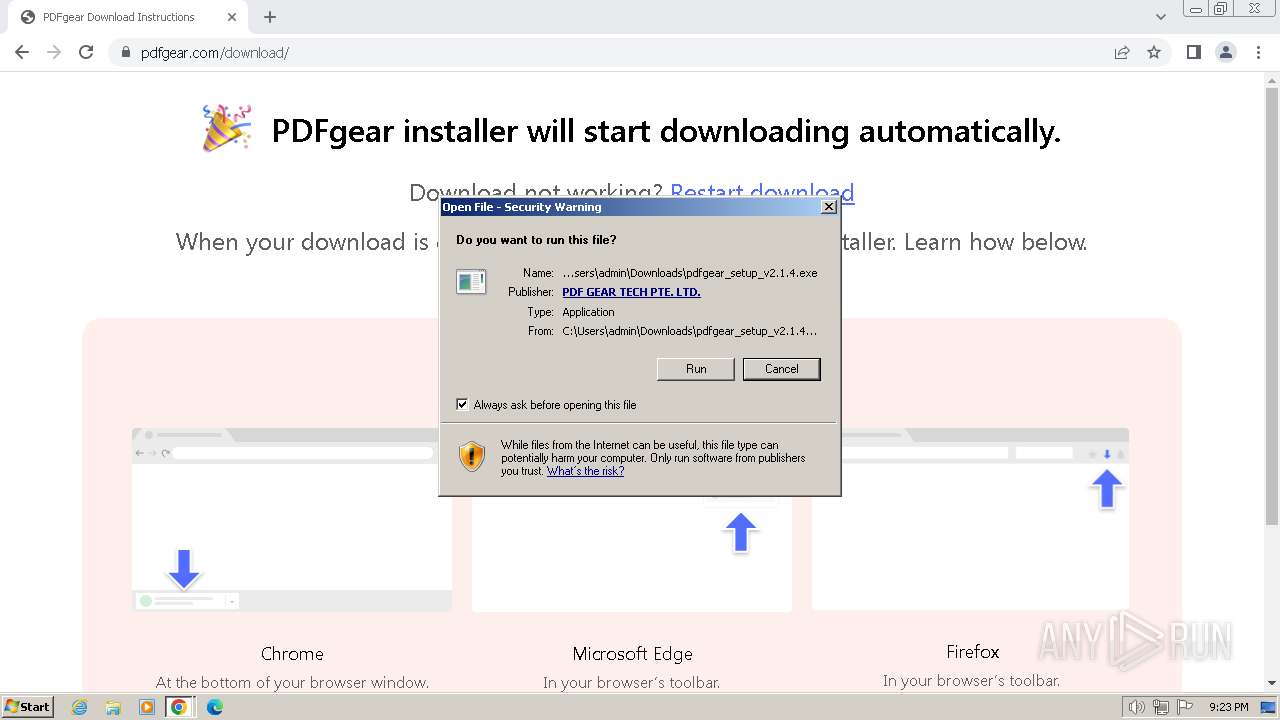Uncheck Always ask before opening this file
Image resolution: width=1280 pixels, height=720 pixels.
[x=462, y=405]
